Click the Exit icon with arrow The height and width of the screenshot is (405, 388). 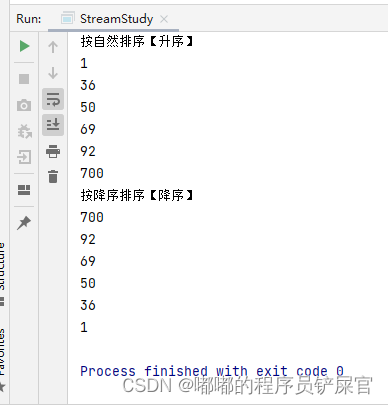[x=24, y=157]
